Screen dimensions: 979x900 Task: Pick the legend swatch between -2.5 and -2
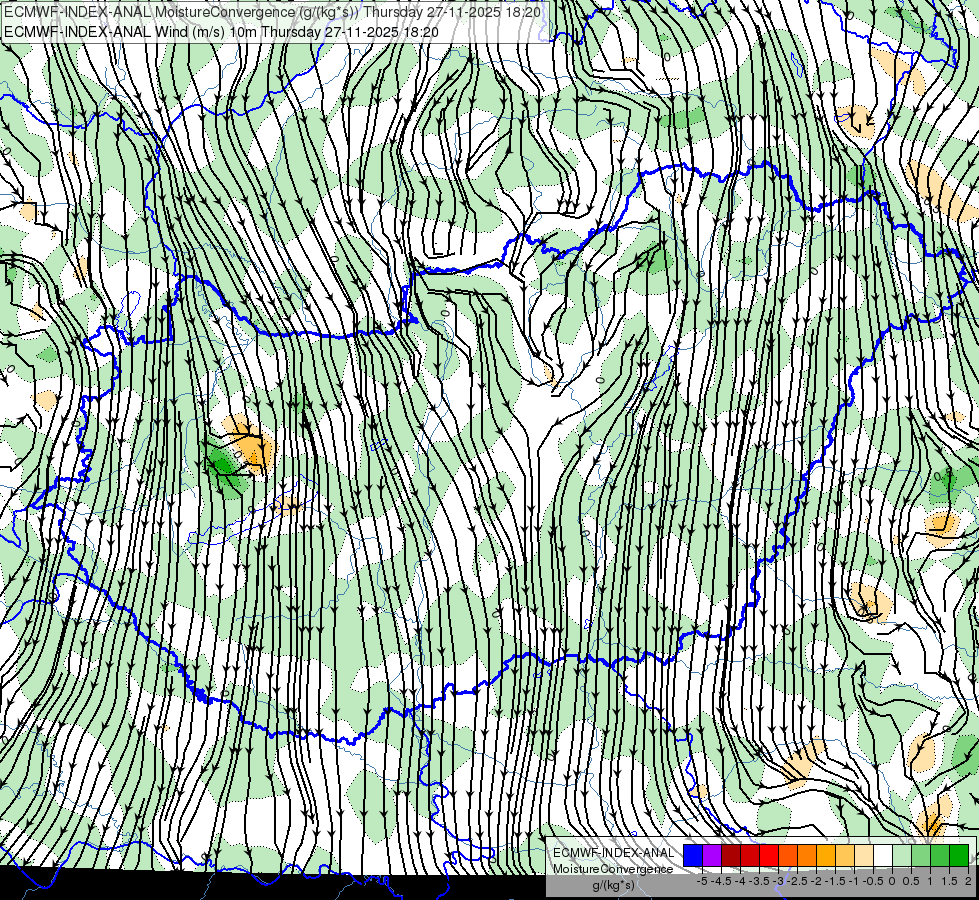(788, 855)
